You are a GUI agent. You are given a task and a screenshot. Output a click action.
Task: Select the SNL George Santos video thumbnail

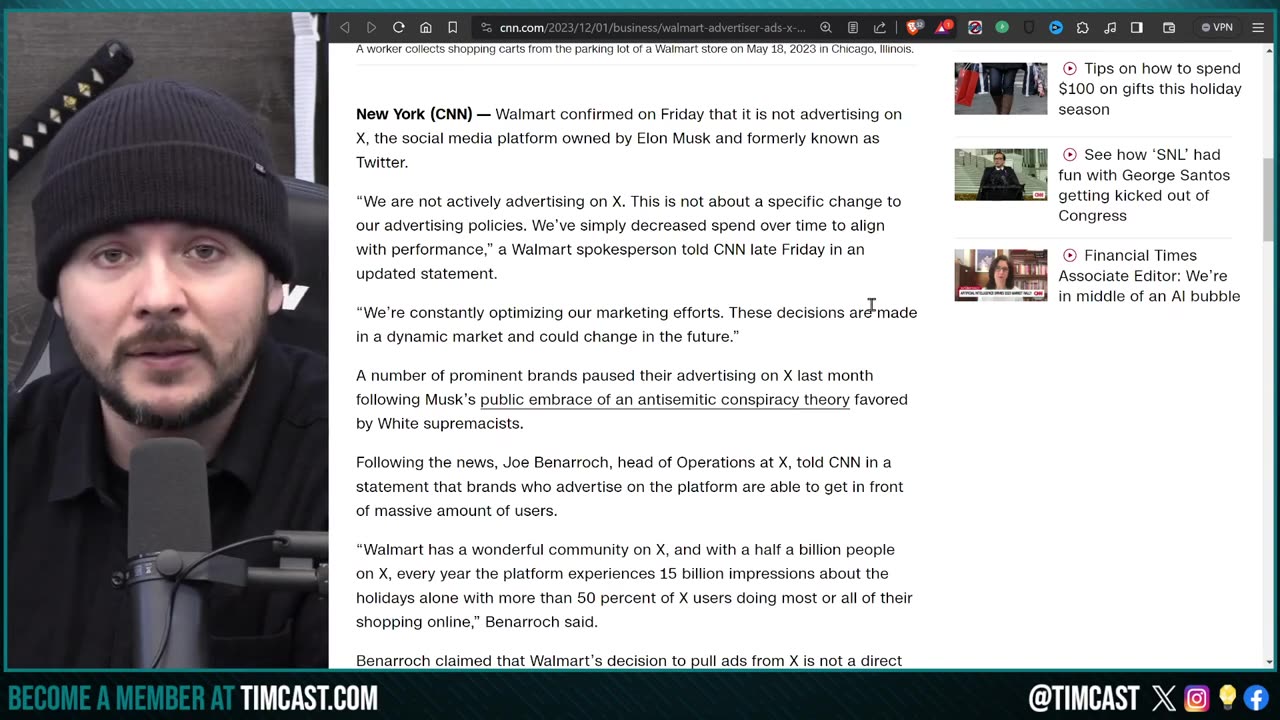coord(1001,174)
